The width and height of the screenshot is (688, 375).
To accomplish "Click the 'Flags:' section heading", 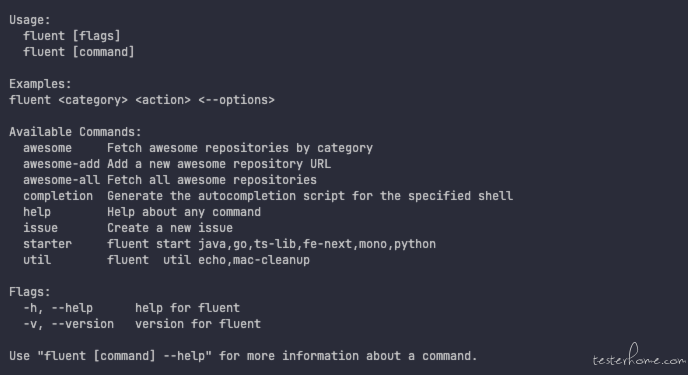I will tap(30, 292).
